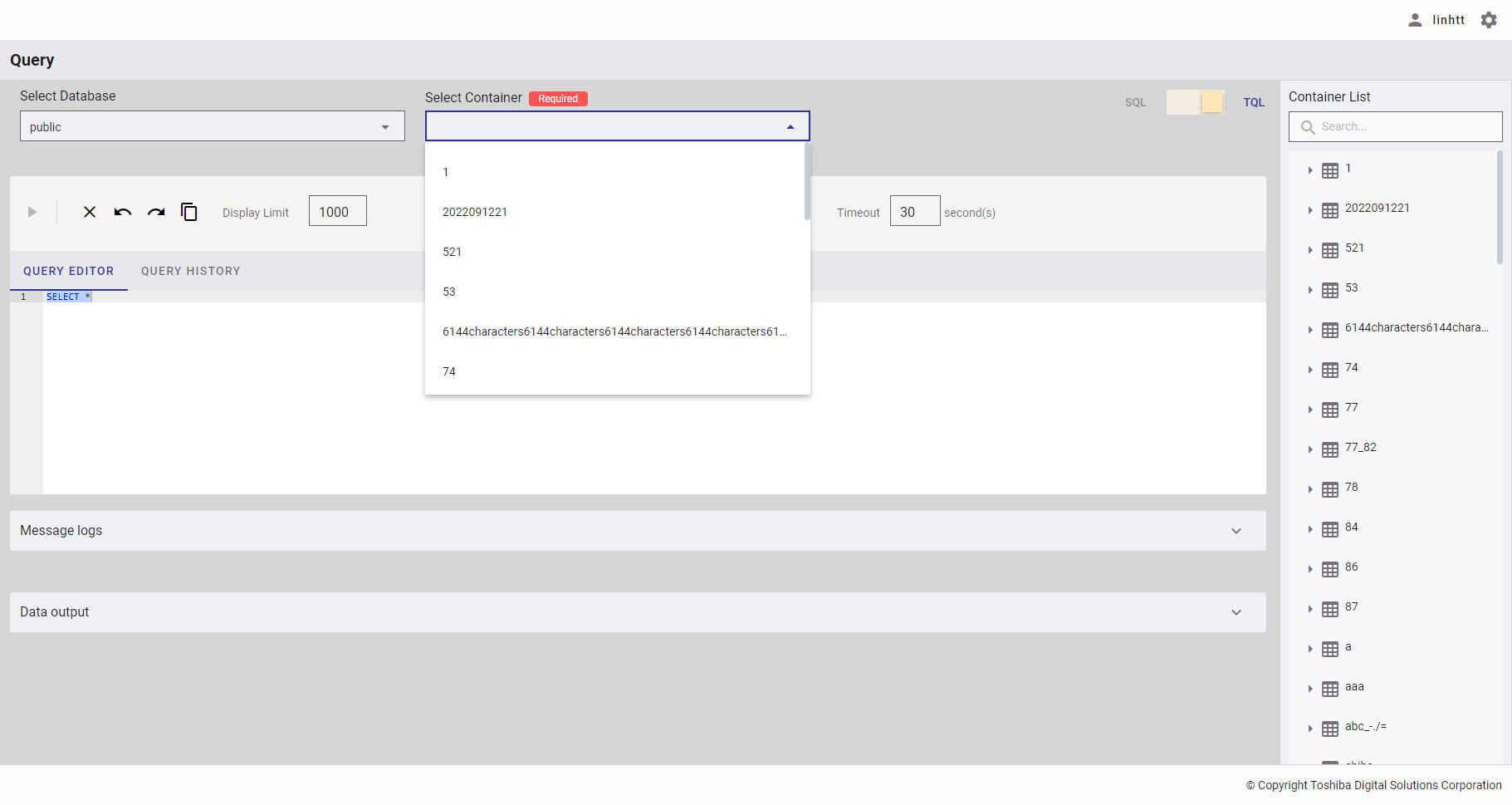The width and height of the screenshot is (1512, 805).
Task: Click the Display Limit input box
Action: pos(337,211)
